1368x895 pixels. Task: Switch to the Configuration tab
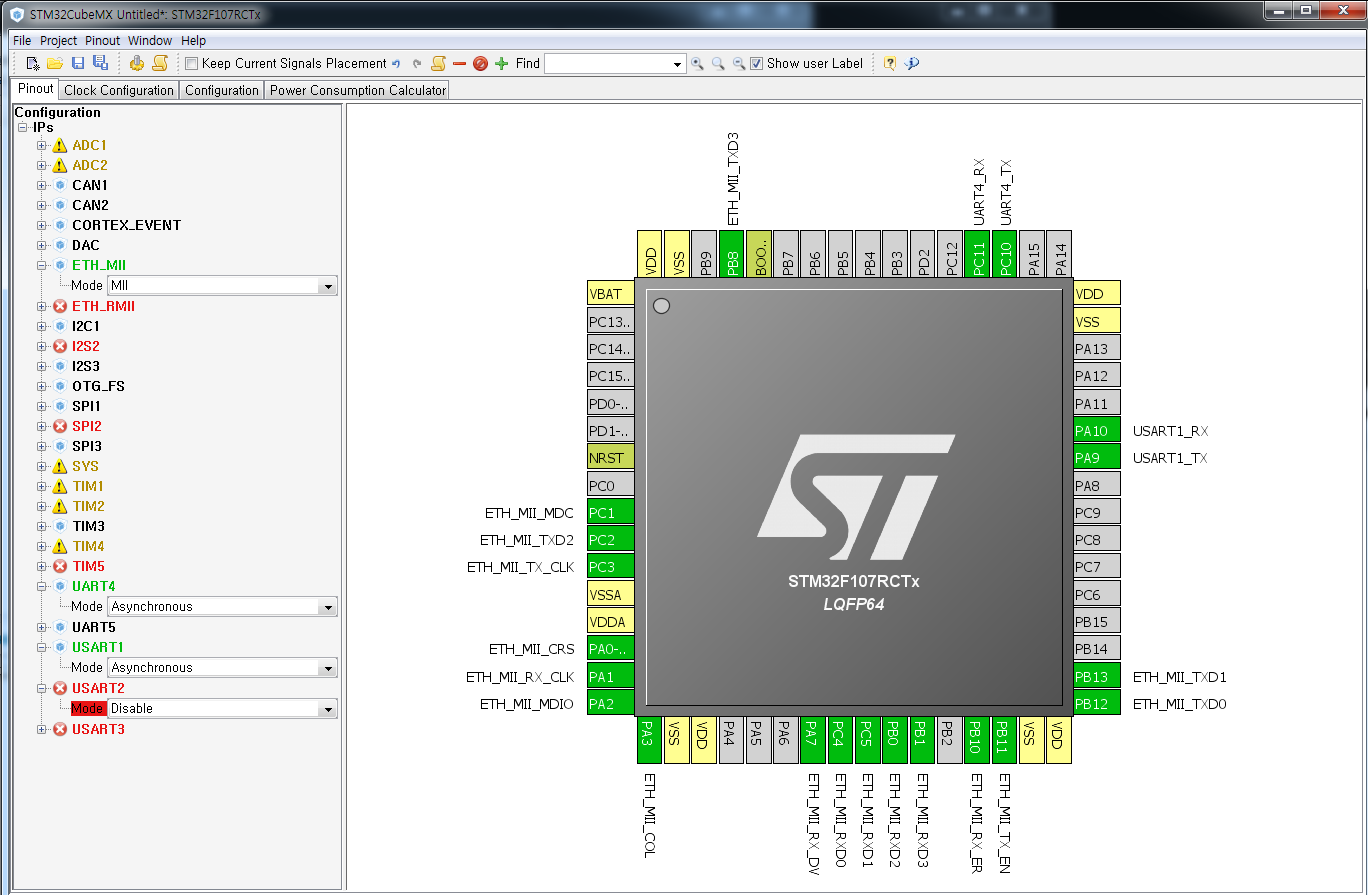click(222, 90)
